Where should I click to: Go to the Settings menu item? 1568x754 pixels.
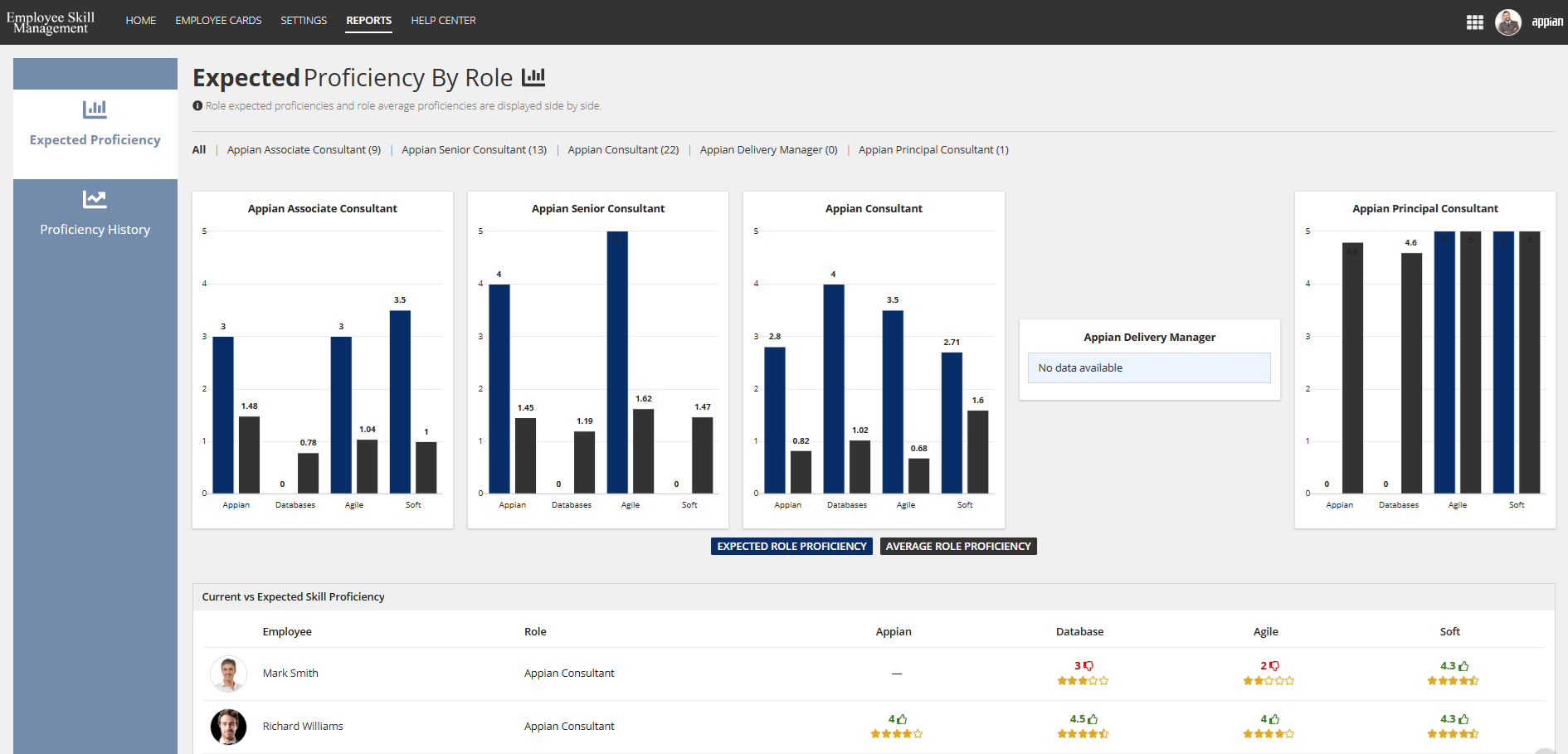pos(304,21)
